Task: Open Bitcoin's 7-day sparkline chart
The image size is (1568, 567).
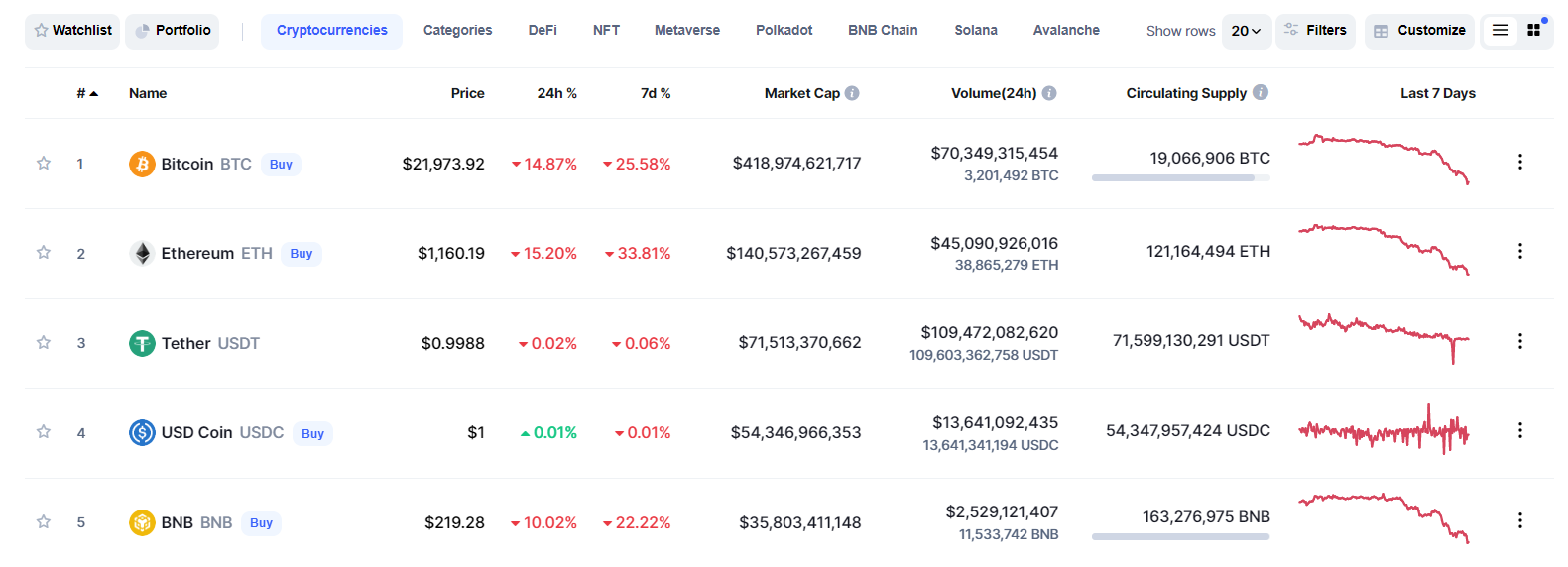Action: coord(1384,160)
